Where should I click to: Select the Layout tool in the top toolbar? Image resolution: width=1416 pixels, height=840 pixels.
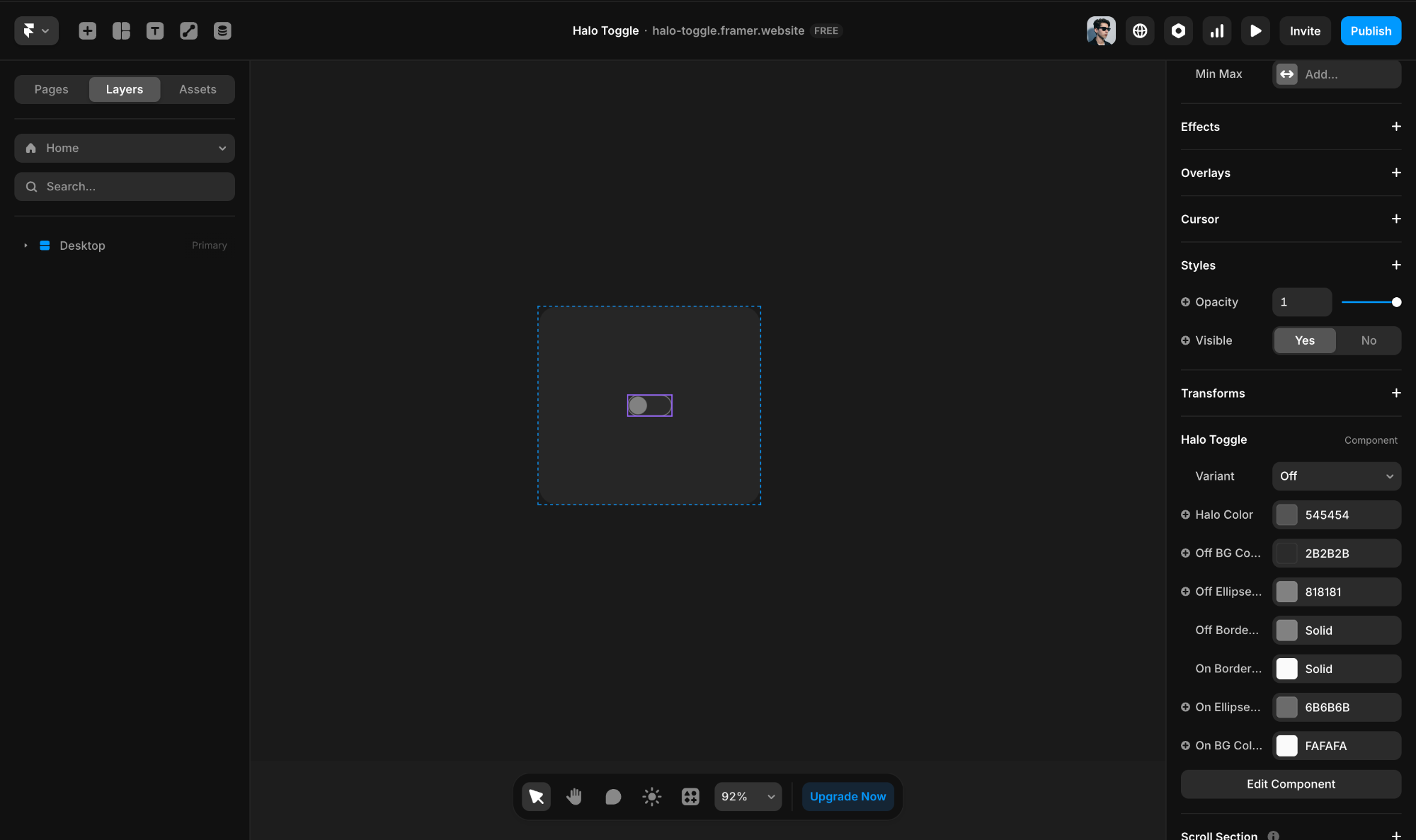click(x=121, y=30)
